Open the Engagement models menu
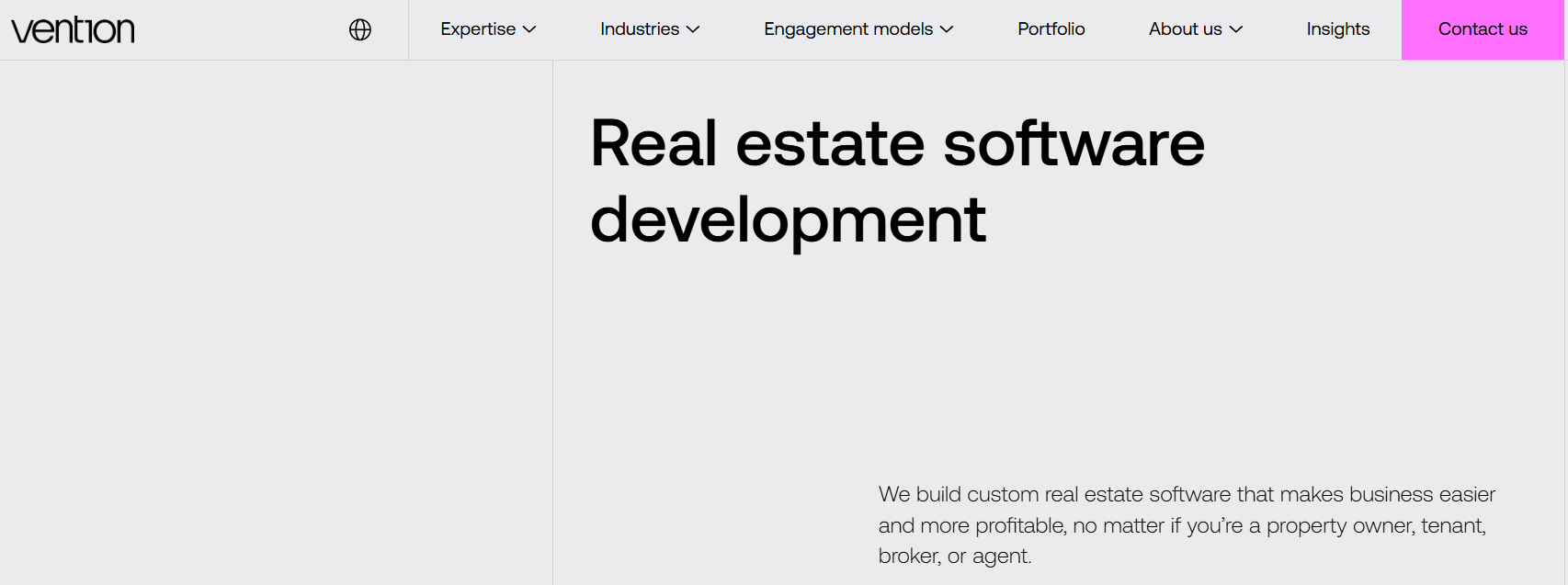Screen dimensions: 1568x585 pyautogui.click(x=848, y=29)
